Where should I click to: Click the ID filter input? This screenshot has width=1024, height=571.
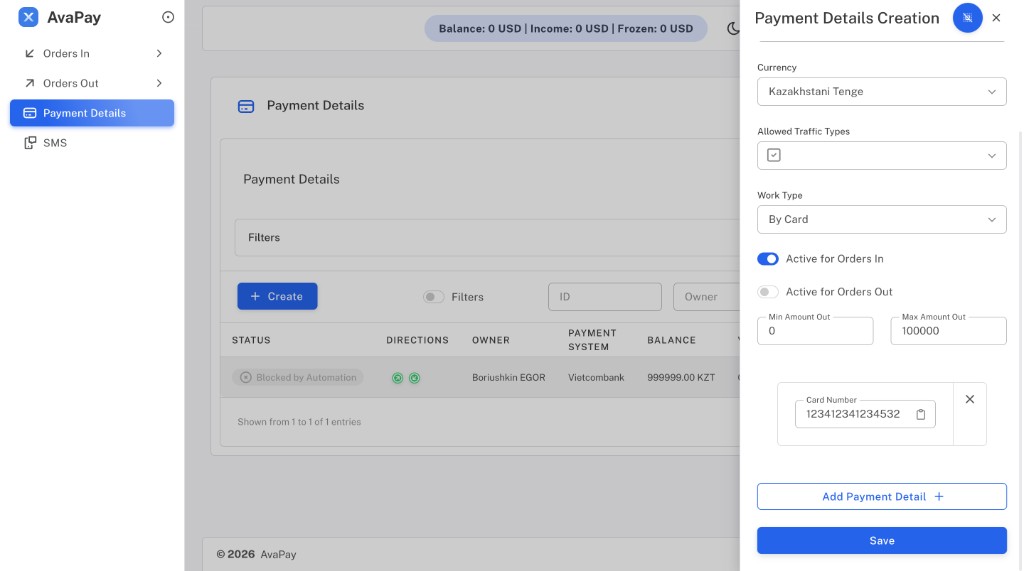tap(605, 297)
